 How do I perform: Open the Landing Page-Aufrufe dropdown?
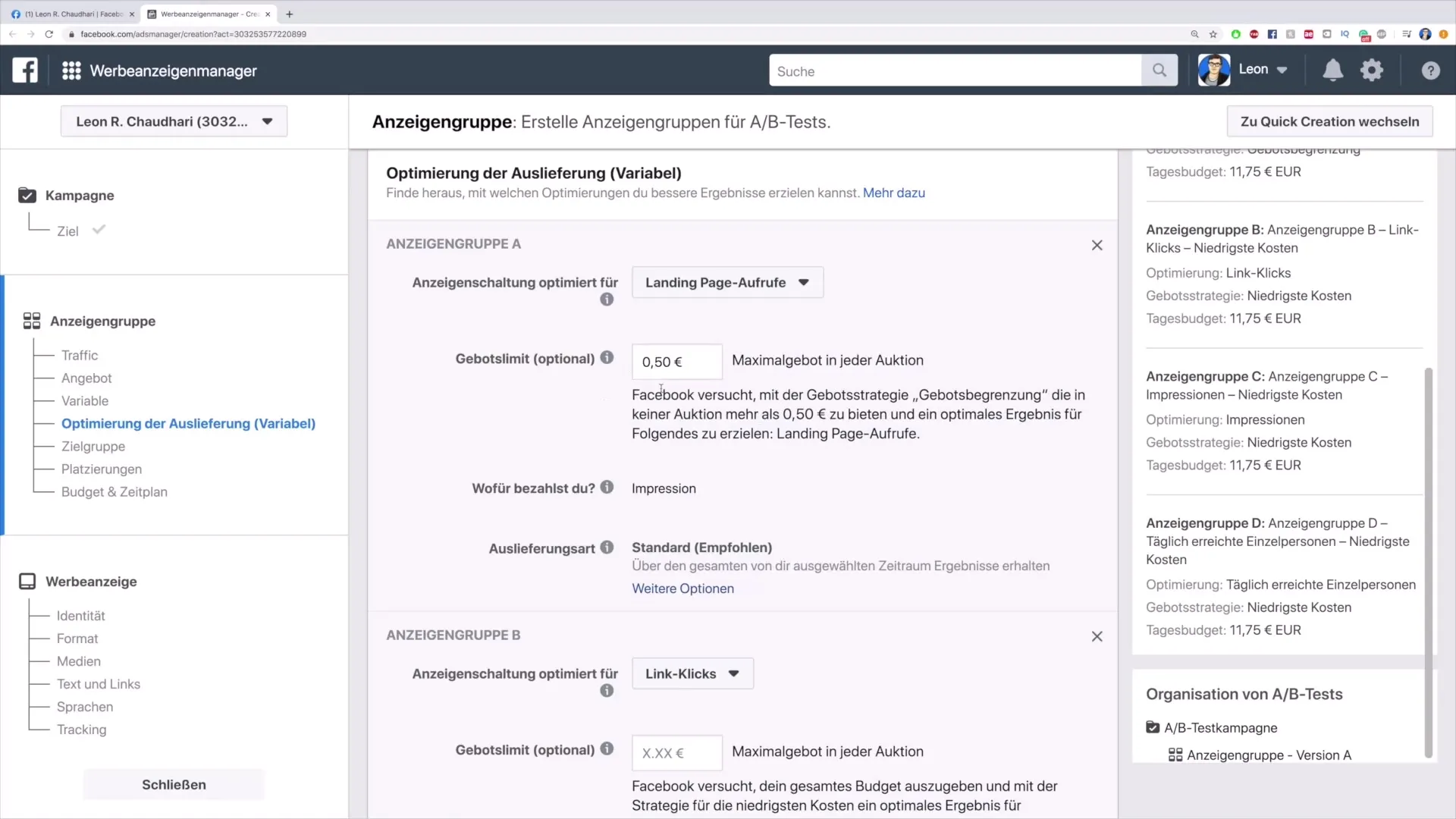[728, 282]
